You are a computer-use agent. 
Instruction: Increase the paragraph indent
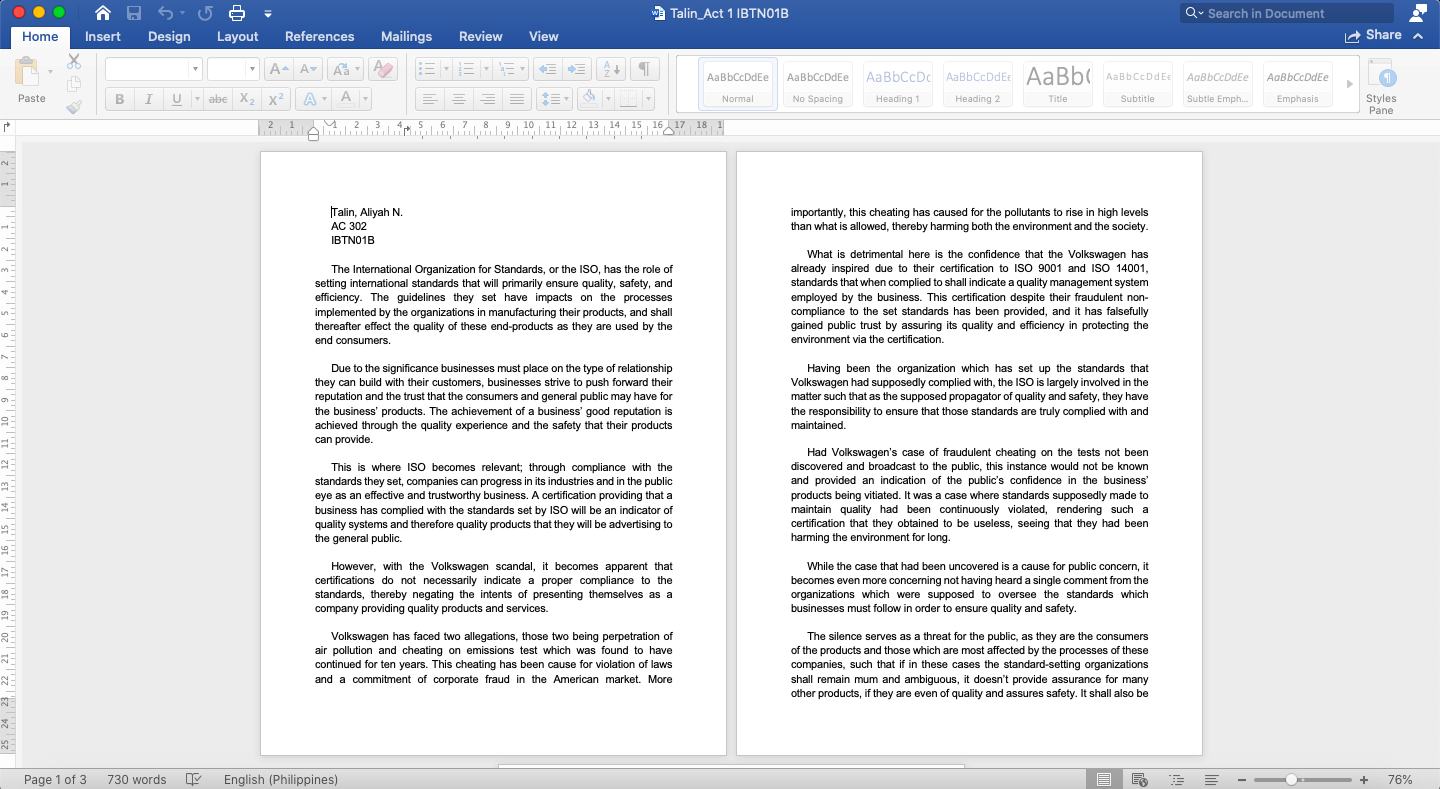576,69
